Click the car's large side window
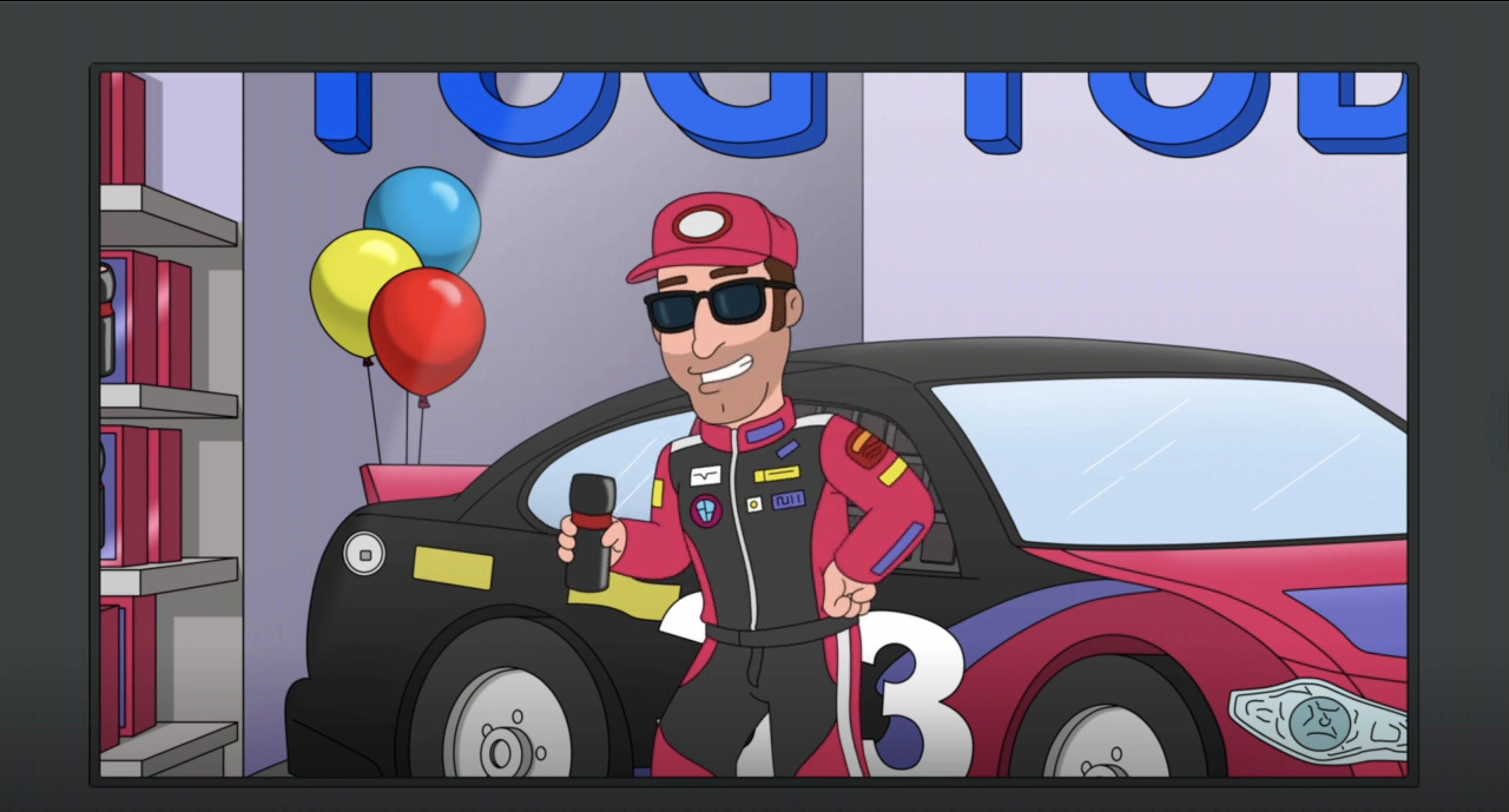 click(x=1172, y=463)
